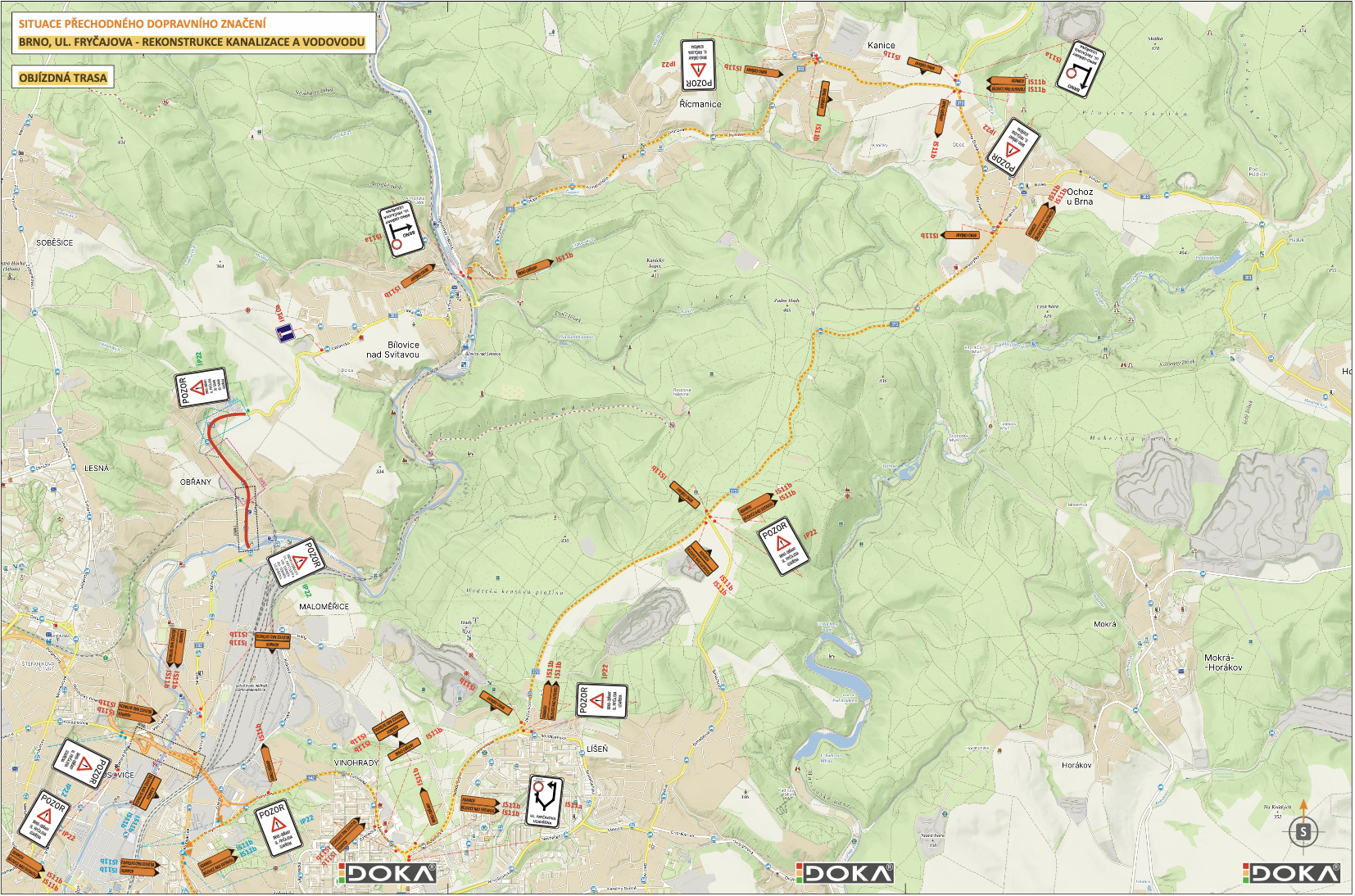
Task: Click the blue dead-end road sign near Bílovice
Action: [x=285, y=333]
